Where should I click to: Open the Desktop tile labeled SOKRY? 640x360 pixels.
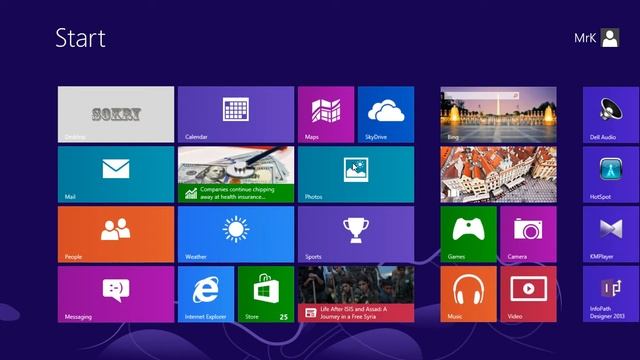tap(116, 114)
